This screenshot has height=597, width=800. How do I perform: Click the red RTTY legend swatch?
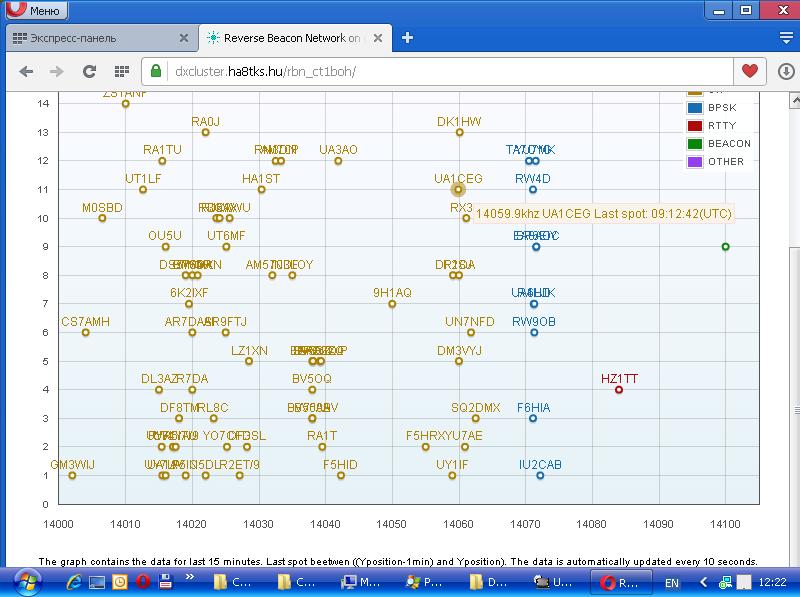click(694, 126)
